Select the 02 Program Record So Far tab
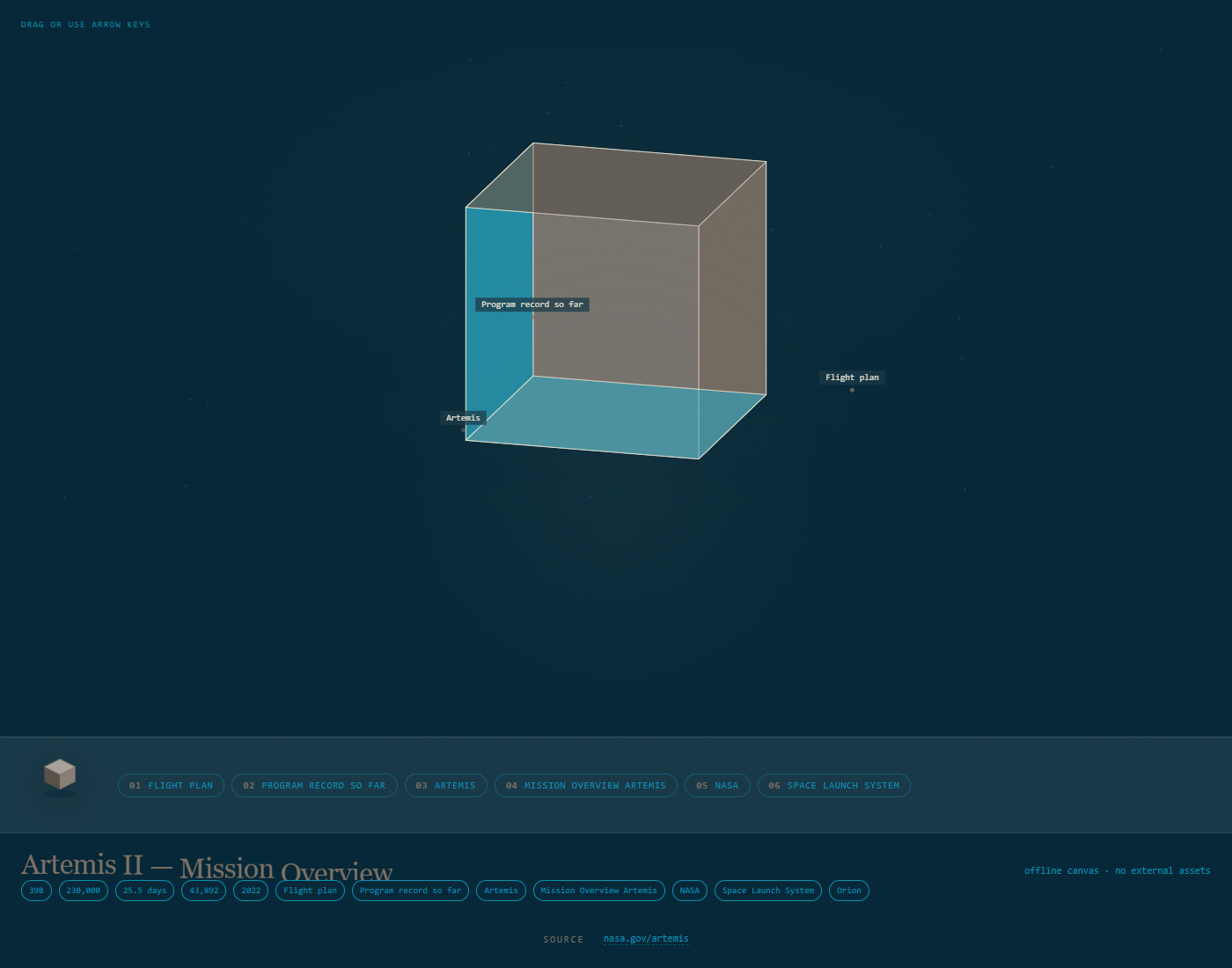This screenshot has width=1232, height=968. (314, 786)
